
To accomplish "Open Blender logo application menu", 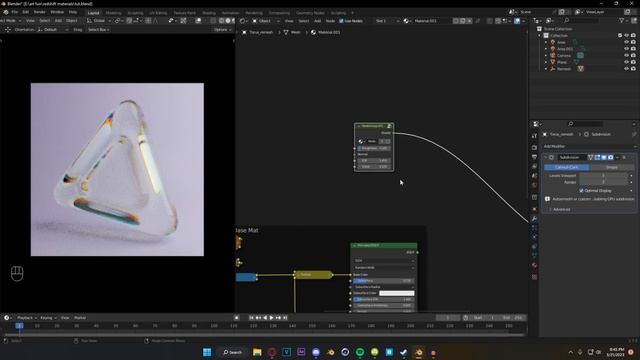I will [x=5, y=12].
